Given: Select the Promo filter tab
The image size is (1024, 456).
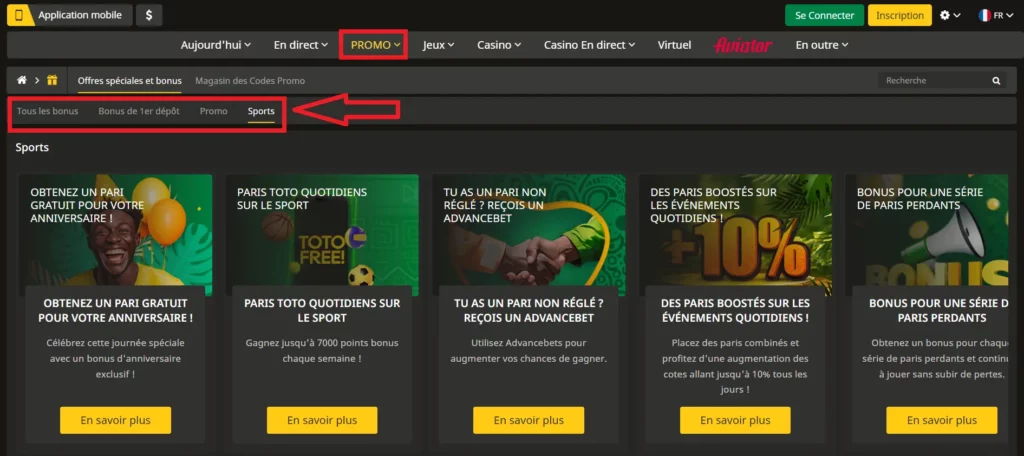Looking at the screenshot, I should point(214,111).
